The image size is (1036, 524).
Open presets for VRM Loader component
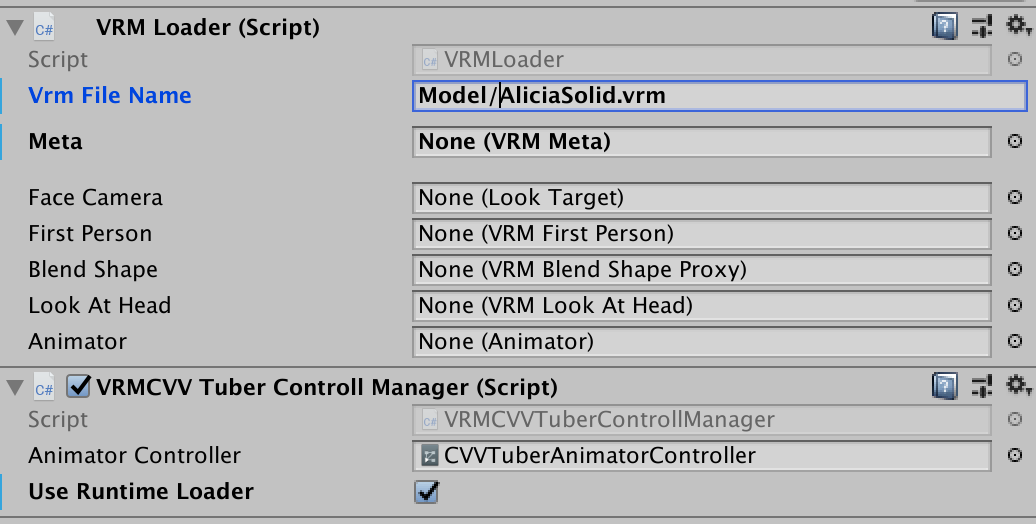pyautogui.click(x=981, y=27)
